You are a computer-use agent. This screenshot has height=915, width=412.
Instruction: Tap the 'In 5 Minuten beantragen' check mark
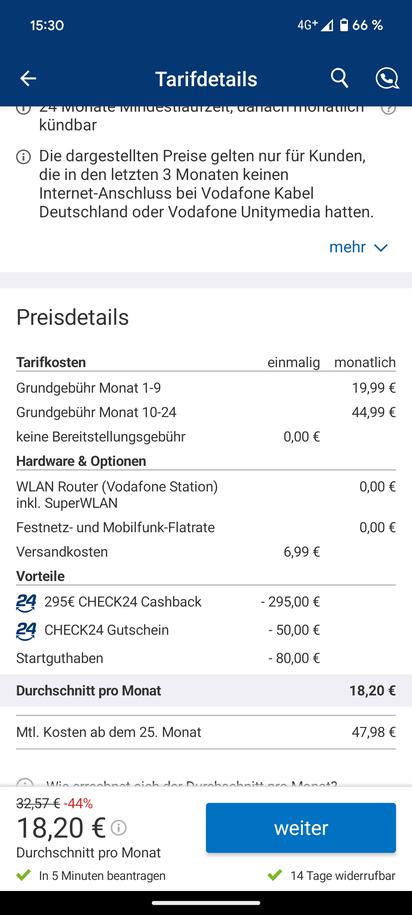[x=23, y=875]
